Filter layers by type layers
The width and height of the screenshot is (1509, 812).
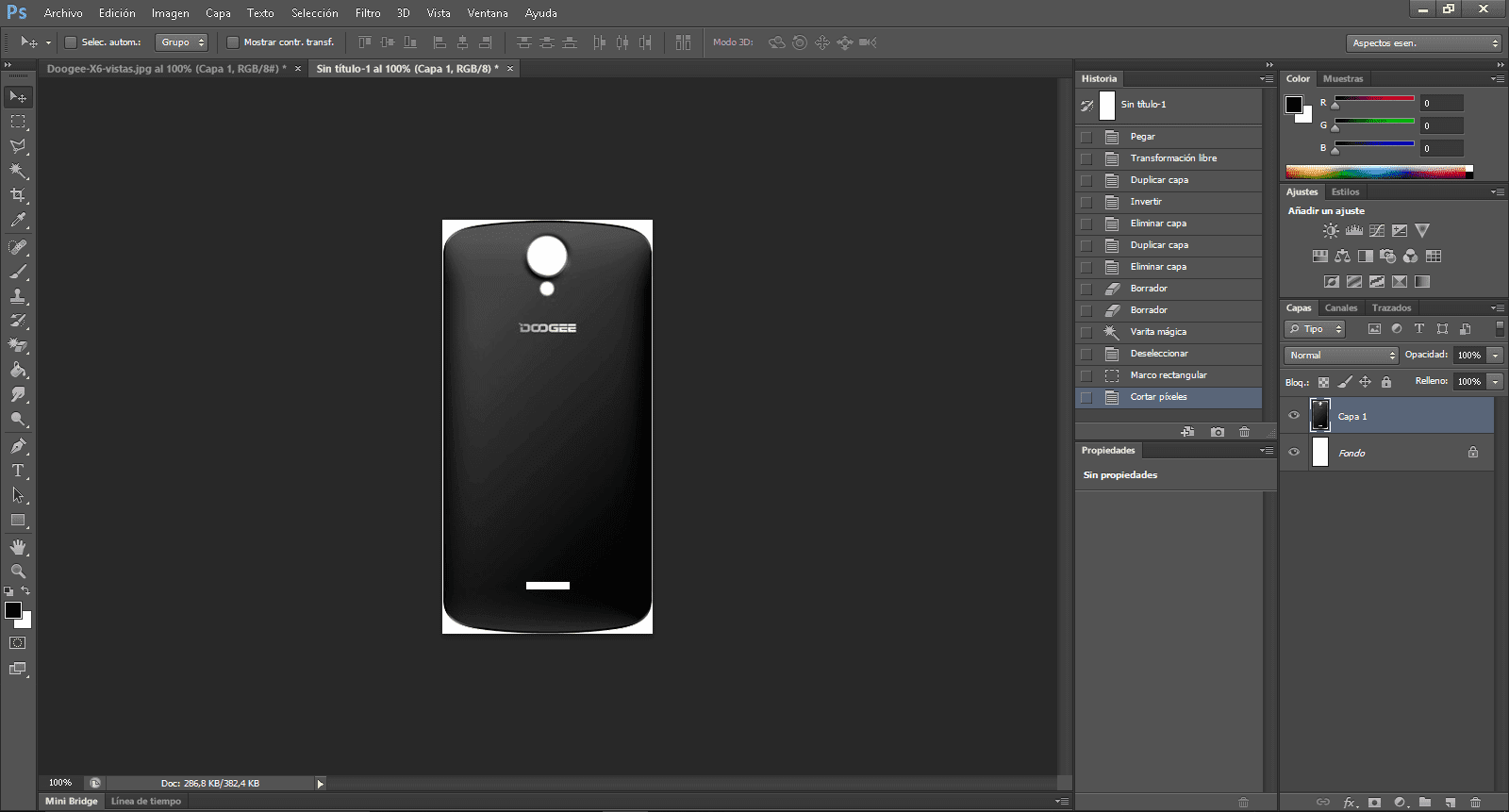(x=1419, y=329)
